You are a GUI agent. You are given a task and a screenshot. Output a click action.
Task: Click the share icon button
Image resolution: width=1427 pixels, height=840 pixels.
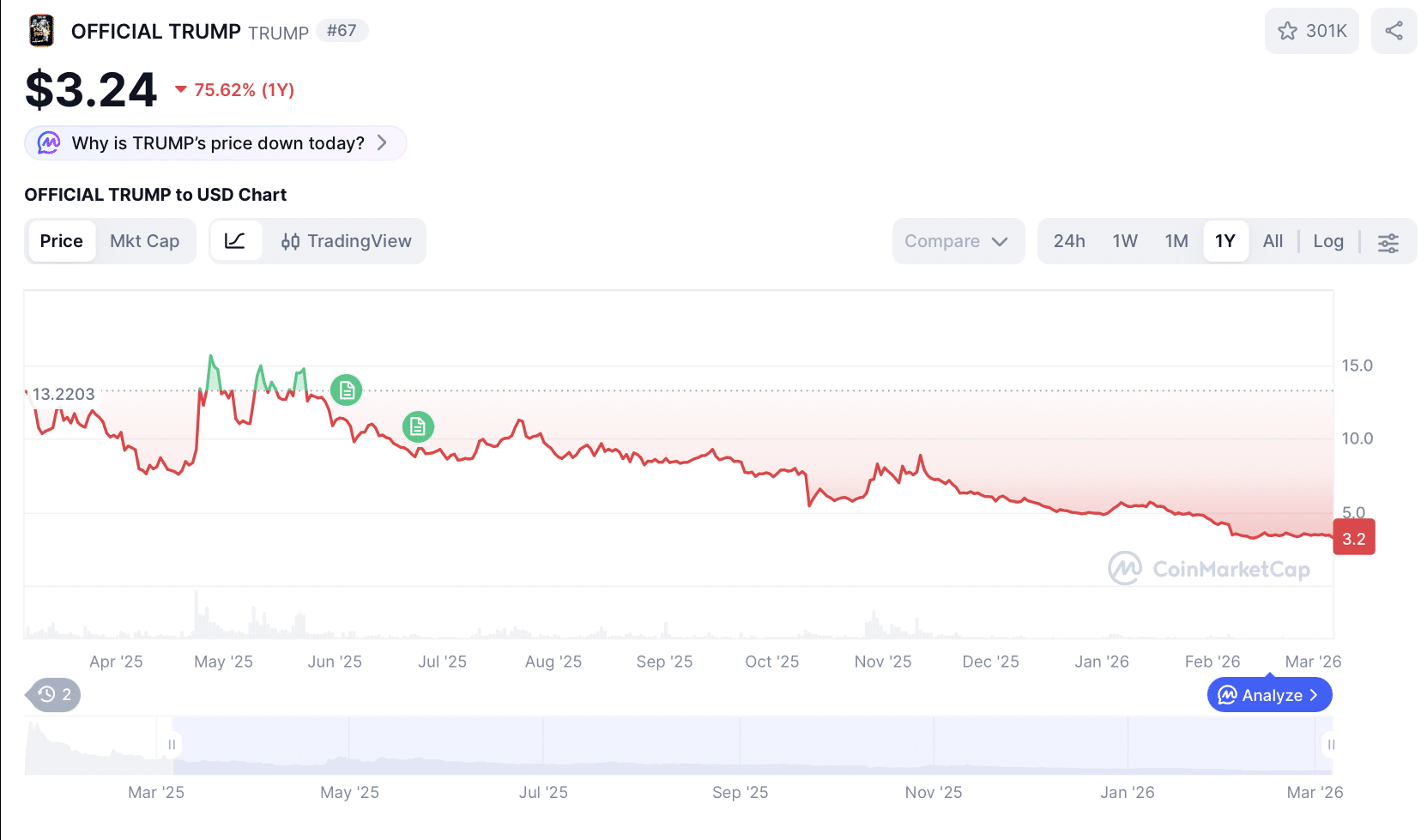tap(1394, 31)
